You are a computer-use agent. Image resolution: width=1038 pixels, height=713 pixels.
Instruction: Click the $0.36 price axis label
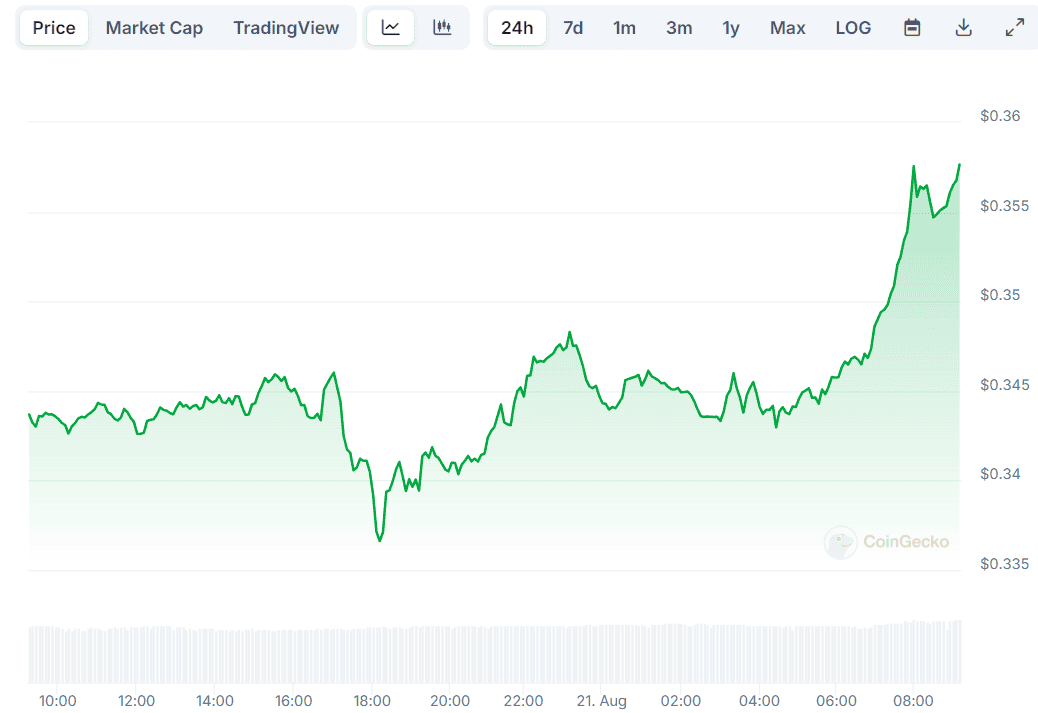coord(1000,116)
